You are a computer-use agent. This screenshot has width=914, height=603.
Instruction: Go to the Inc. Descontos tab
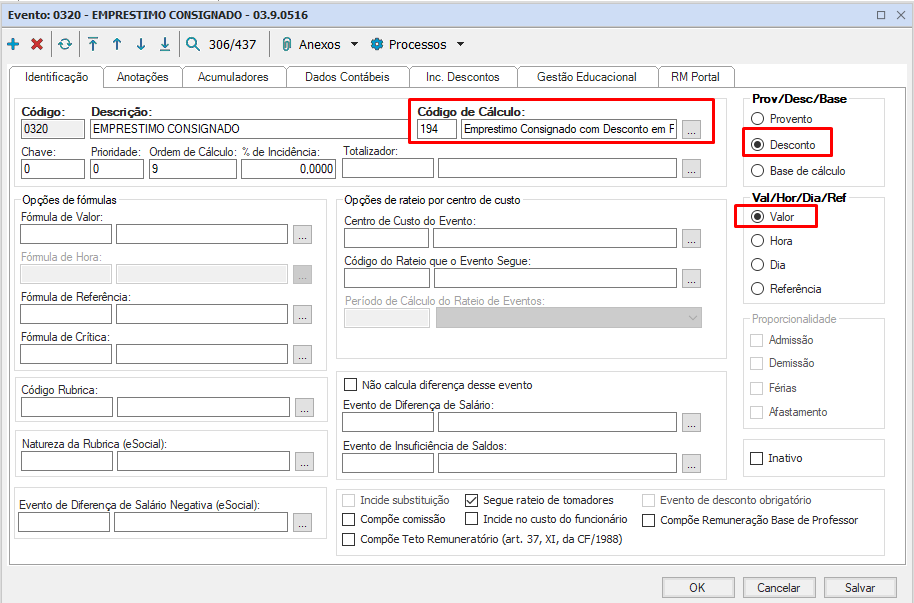pyautogui.click(x=463, y=77)
